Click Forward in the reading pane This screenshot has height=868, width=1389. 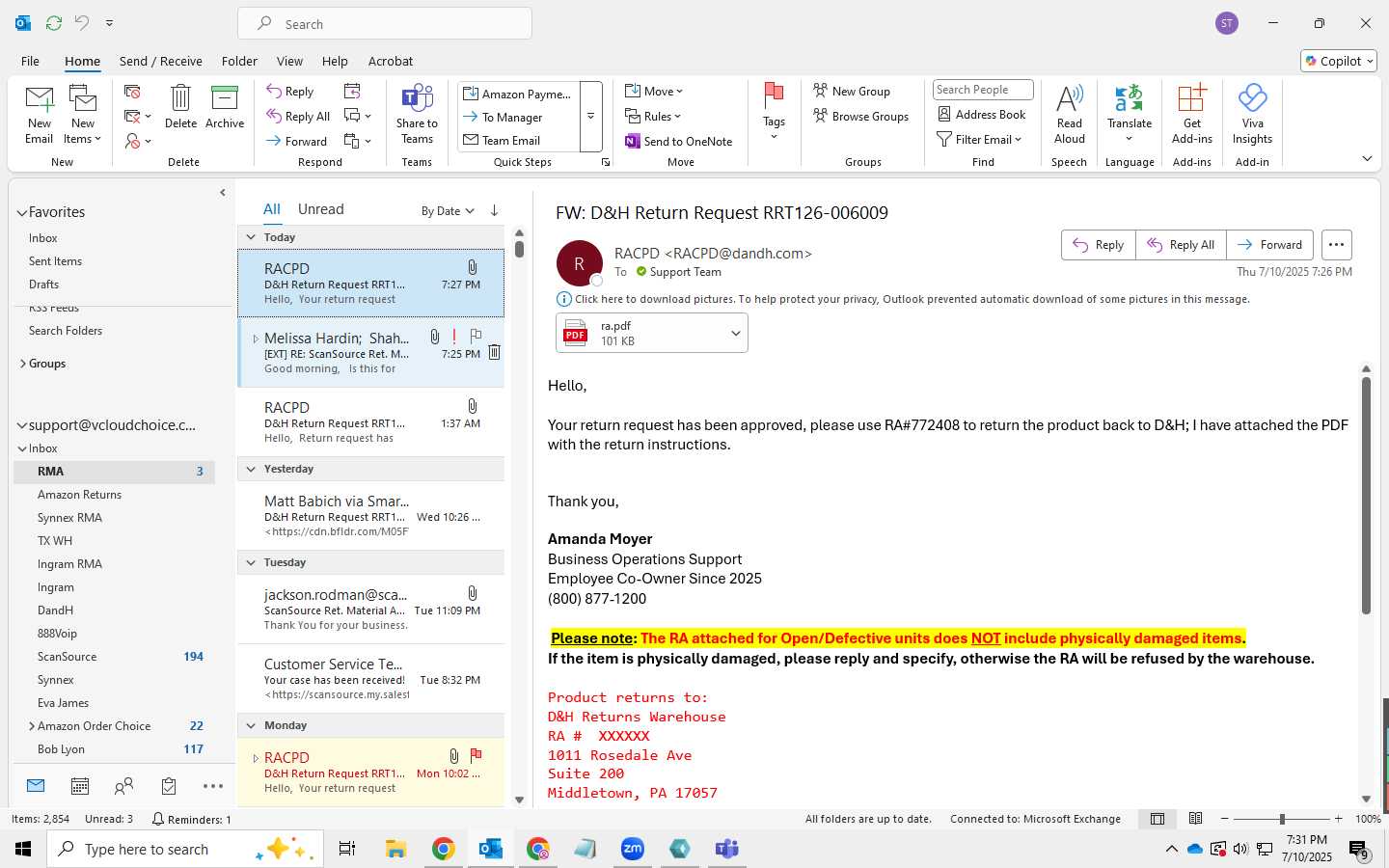pyautogui.click(x=1269, y=245)
